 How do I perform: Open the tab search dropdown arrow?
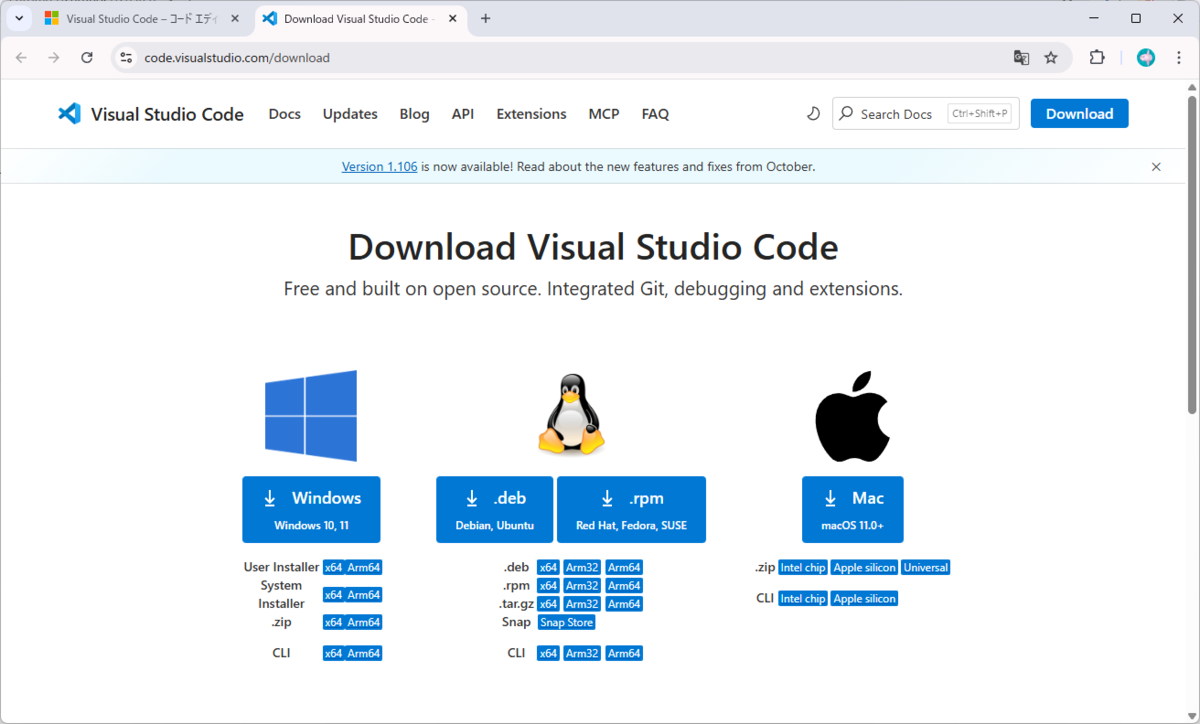click(x=19, y=18)
